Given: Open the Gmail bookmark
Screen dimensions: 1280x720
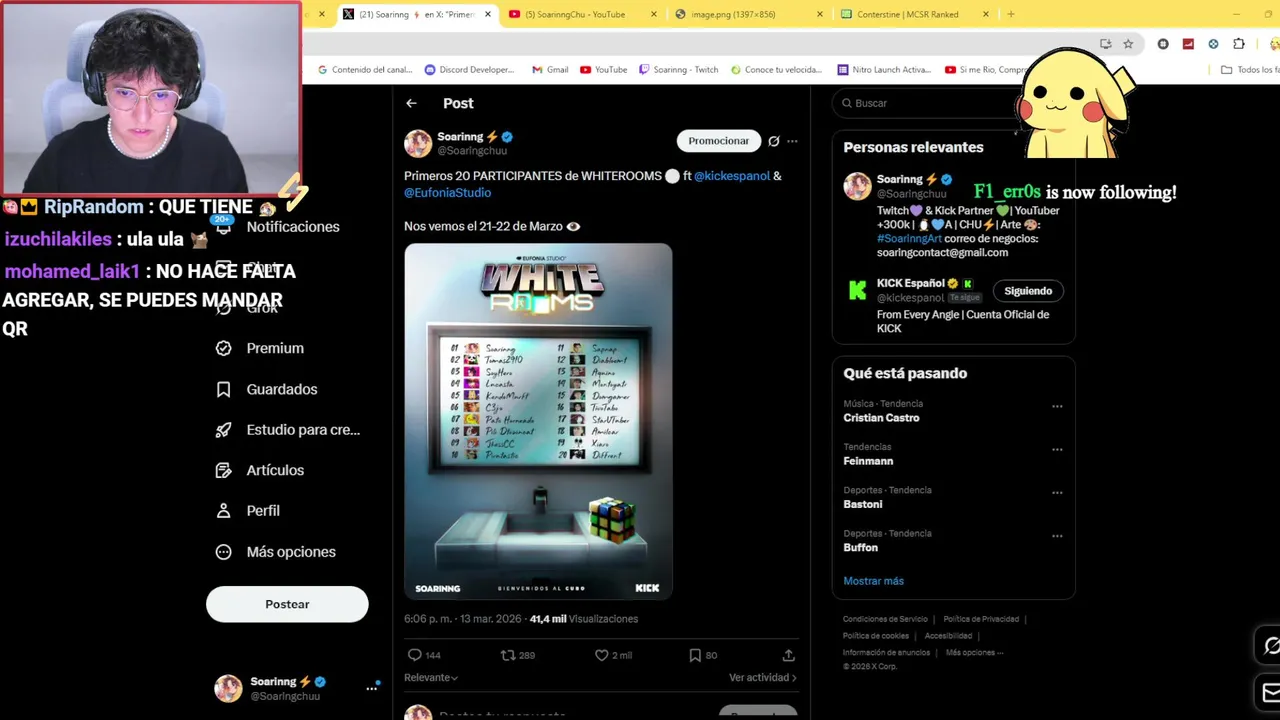Looking at the screenshot, I should coord(550,70).
